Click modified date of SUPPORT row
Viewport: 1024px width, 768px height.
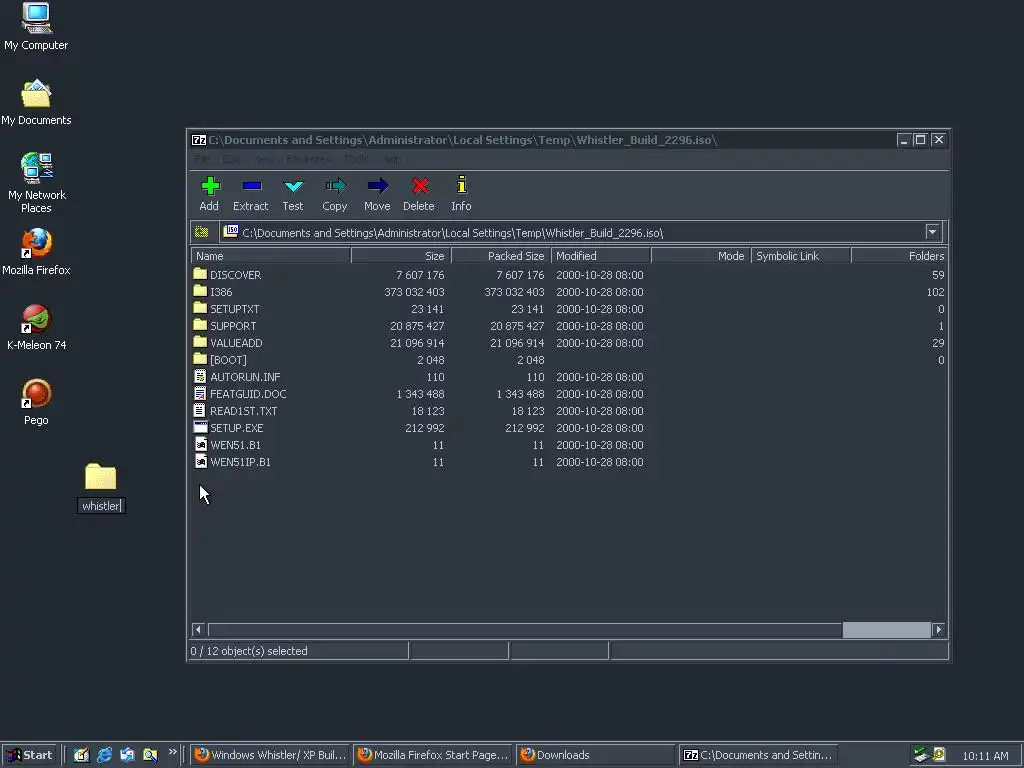coord(600,326)
